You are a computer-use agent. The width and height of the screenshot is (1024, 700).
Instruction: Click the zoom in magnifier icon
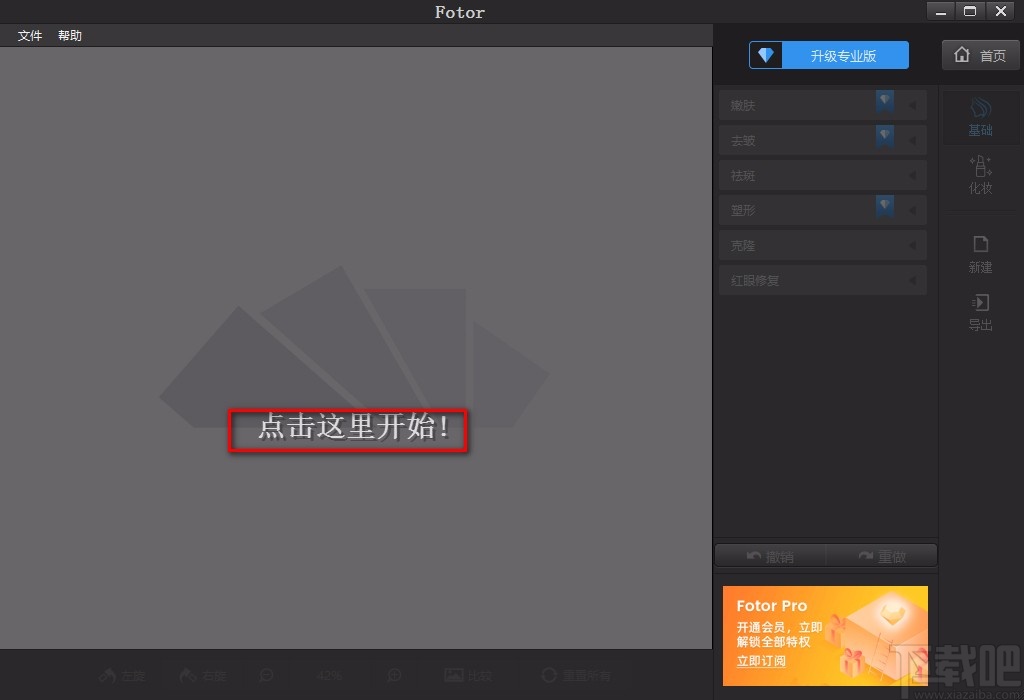pyautogui.click(x=394, y=675)
